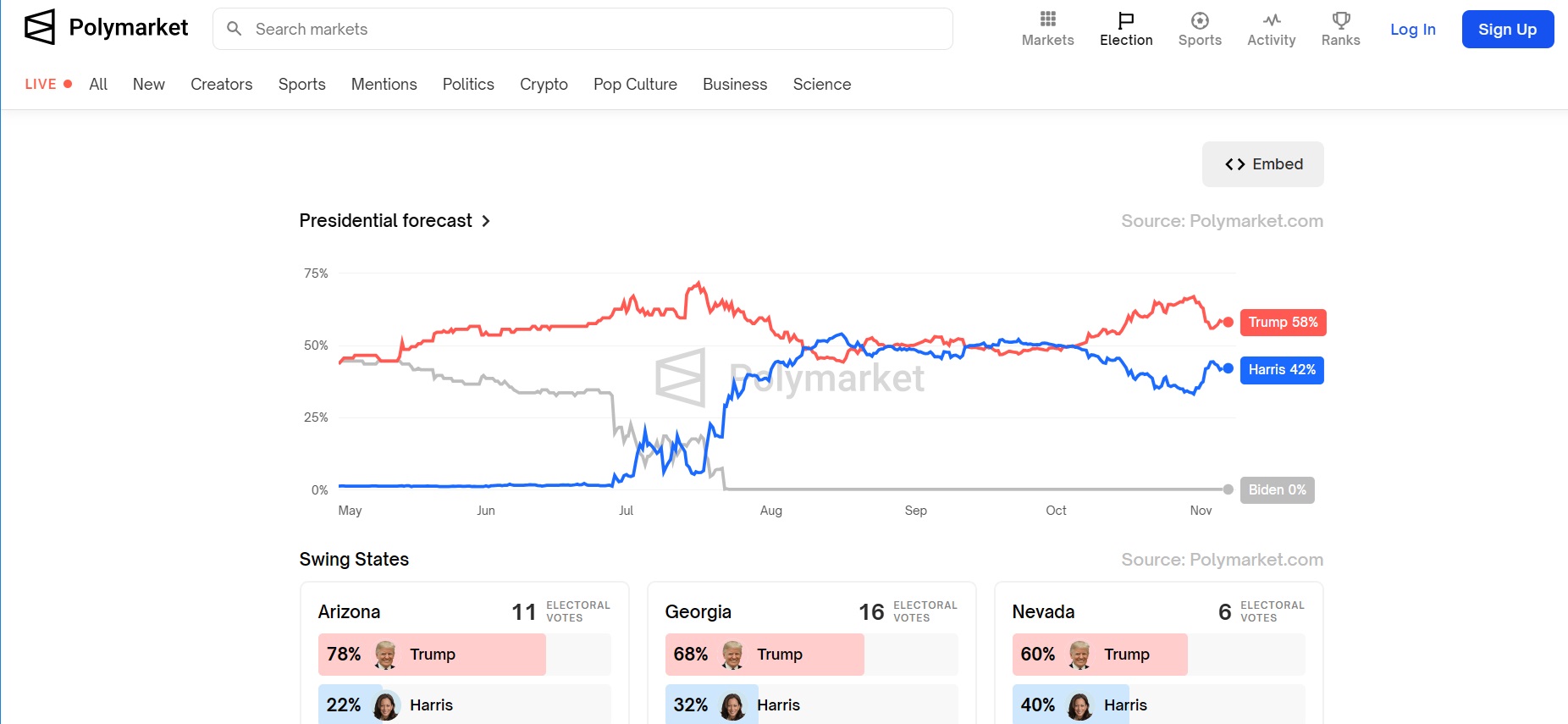Click the Log In link

[x=1412, y=28]
